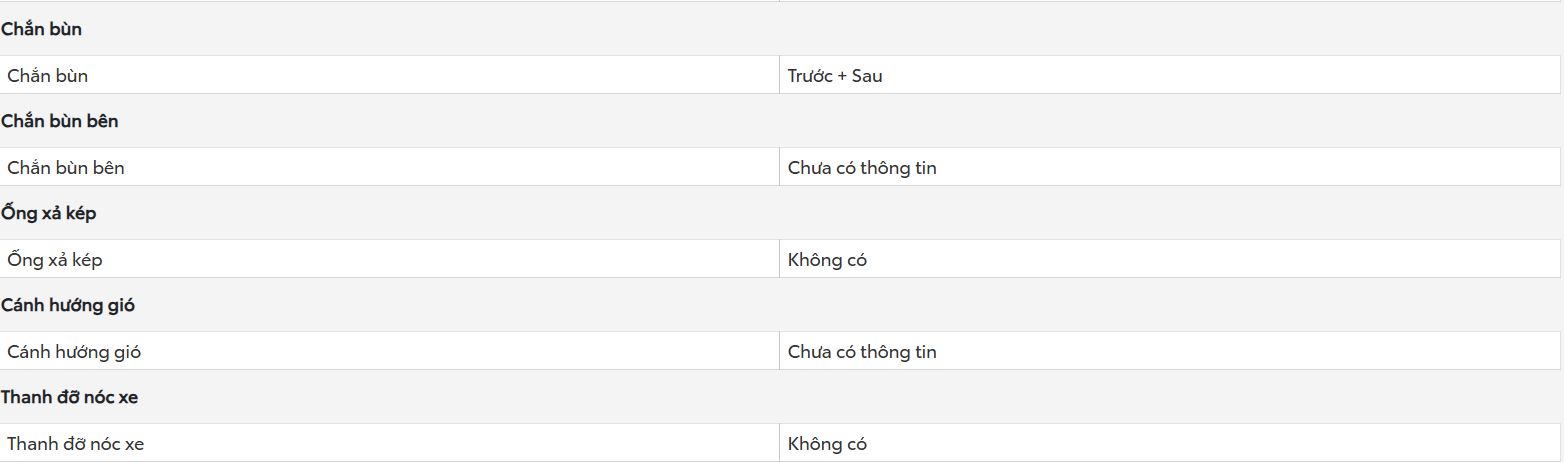Click the word Sau in Chắn bùn value
The image size is (1564, 462).
867,76
